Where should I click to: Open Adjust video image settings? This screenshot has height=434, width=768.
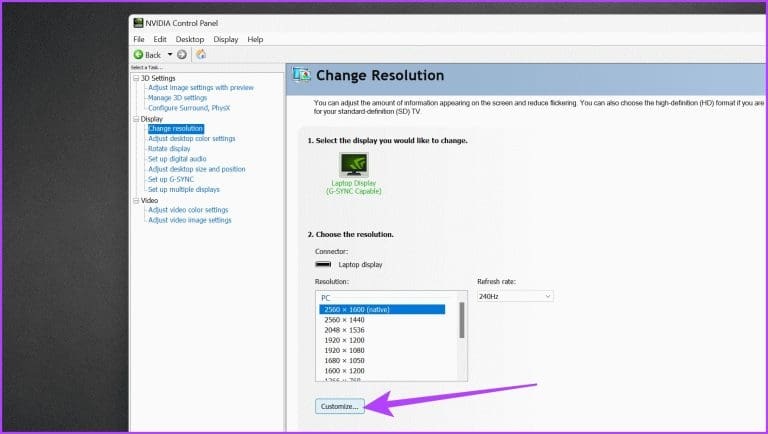[190, 220]
